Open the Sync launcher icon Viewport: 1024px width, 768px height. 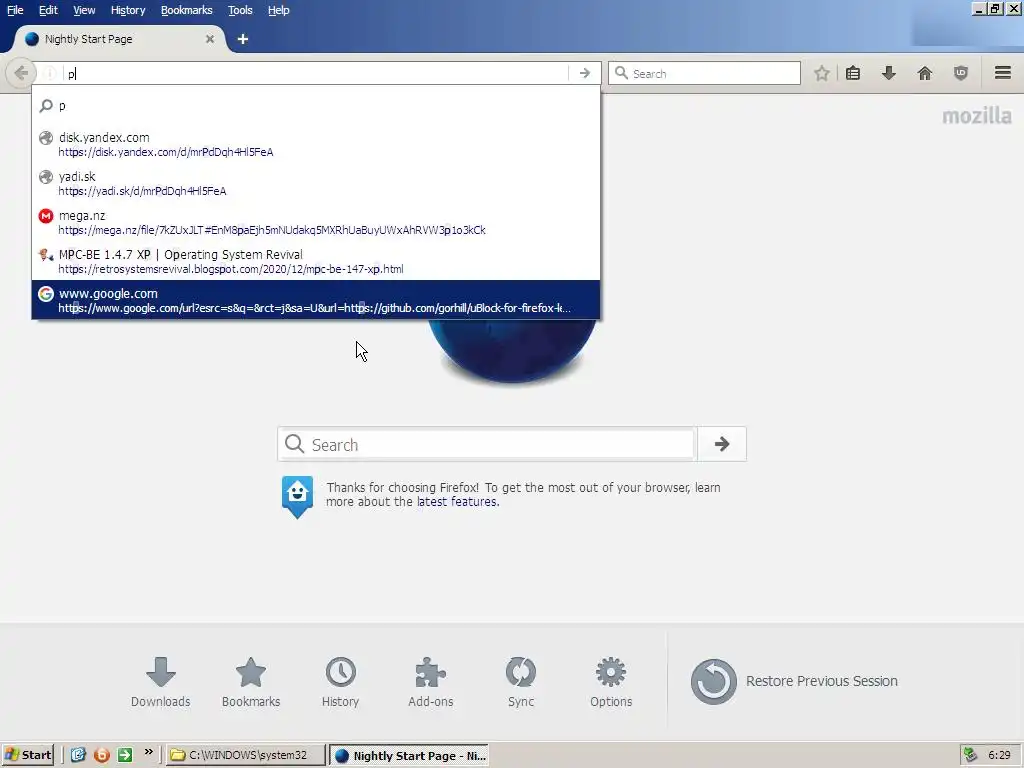pyautogui.click(x=520, y=682)
